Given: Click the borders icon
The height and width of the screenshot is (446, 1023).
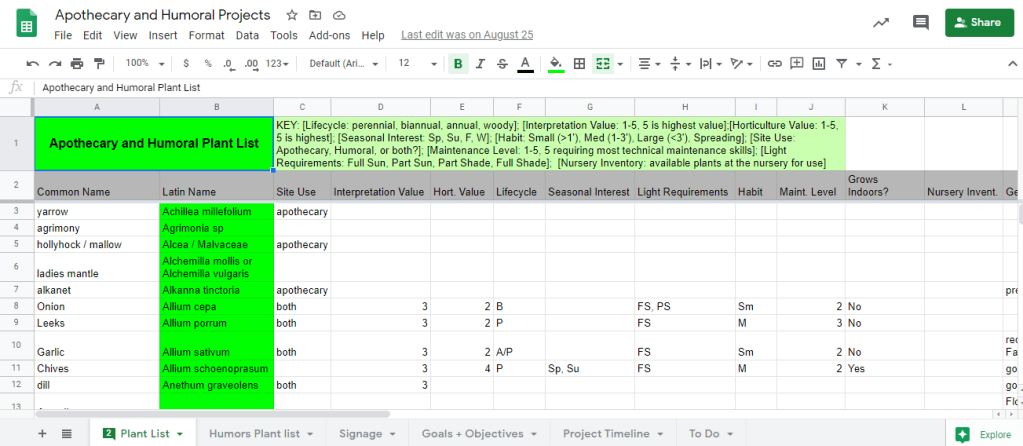Looking at the screenshot, I should 580,63.
